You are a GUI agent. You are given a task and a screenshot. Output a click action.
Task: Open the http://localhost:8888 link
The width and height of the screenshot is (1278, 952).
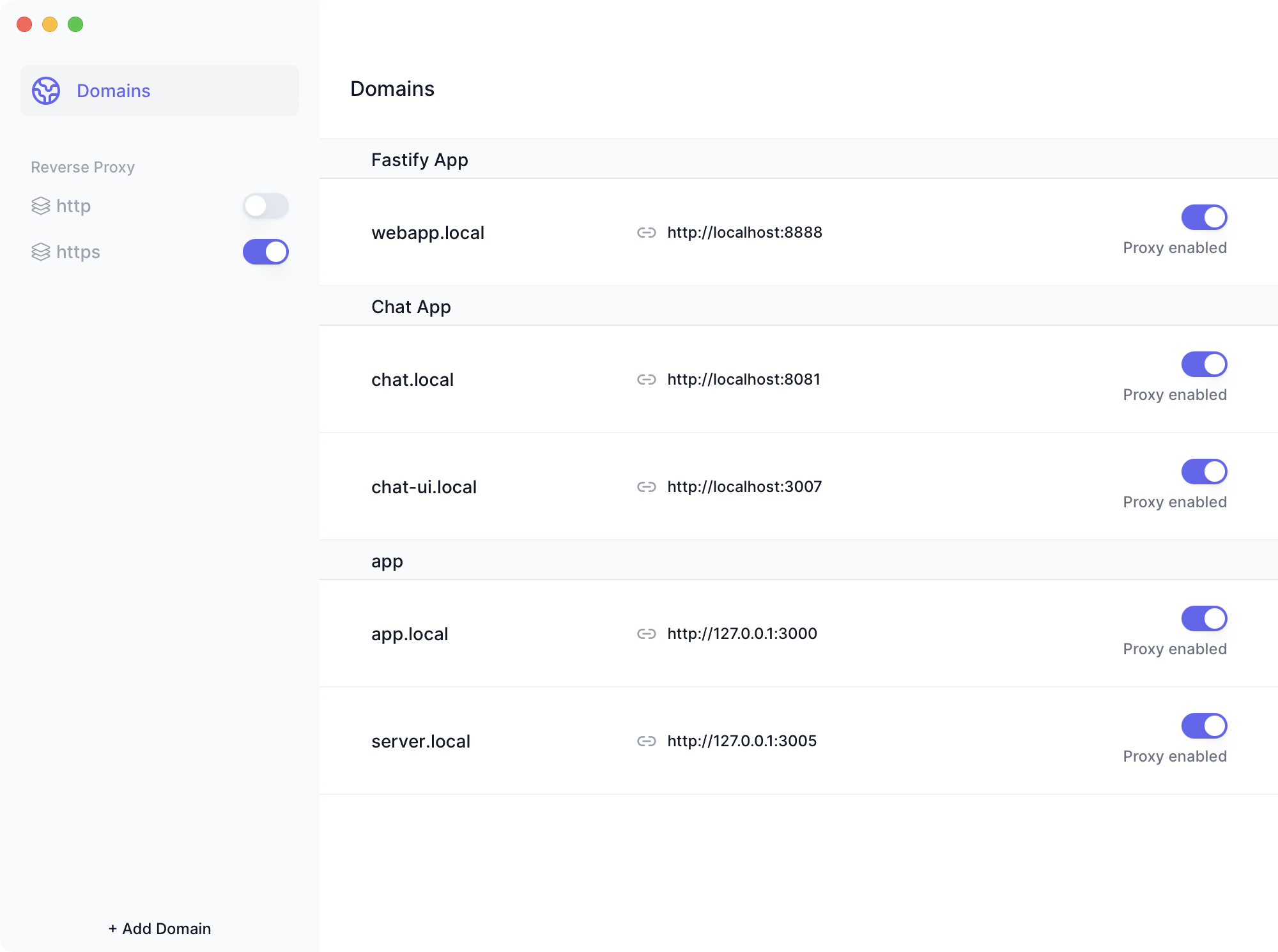pyautogui.click(x=744, y=233)
